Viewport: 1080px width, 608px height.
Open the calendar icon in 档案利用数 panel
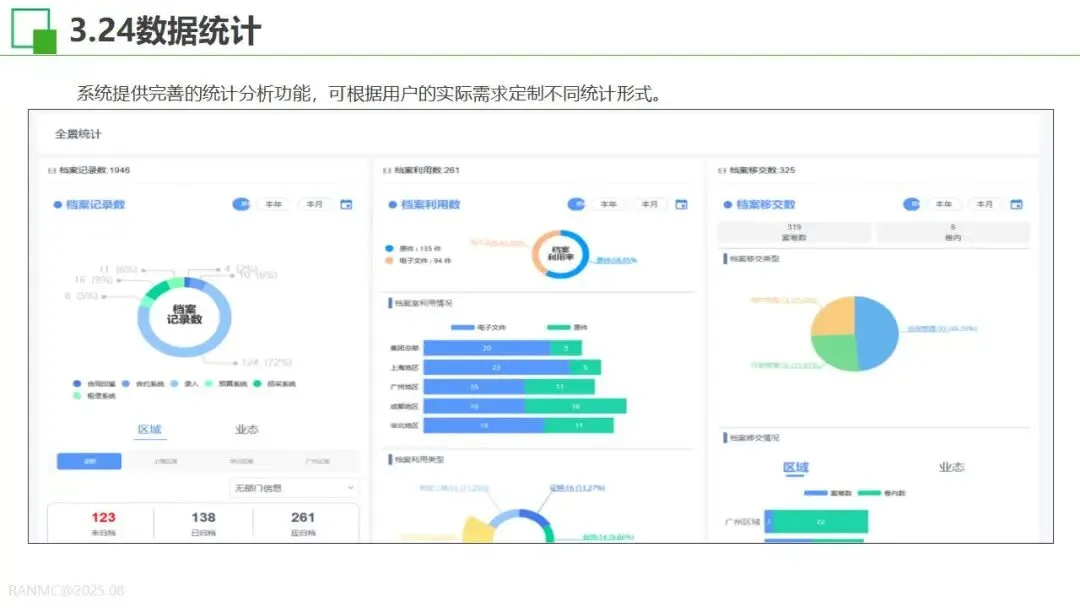click(x=681, y=205)
